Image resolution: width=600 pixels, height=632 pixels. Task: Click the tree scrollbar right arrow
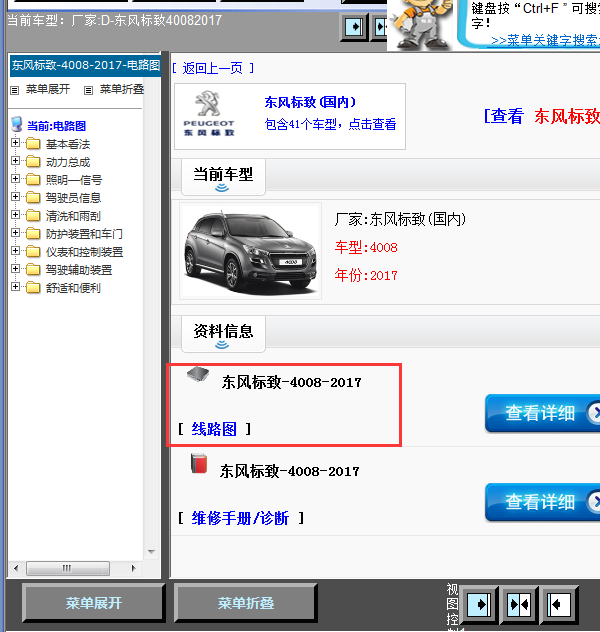pos(133,568)
